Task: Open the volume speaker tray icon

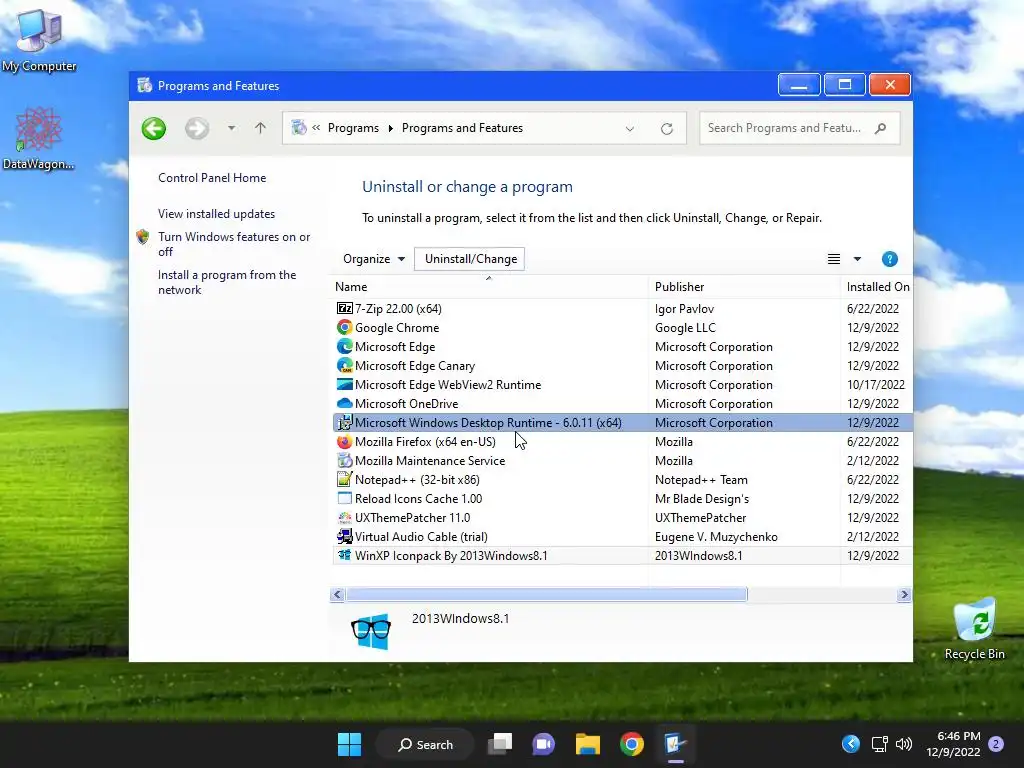Action: tap(904, 744)
